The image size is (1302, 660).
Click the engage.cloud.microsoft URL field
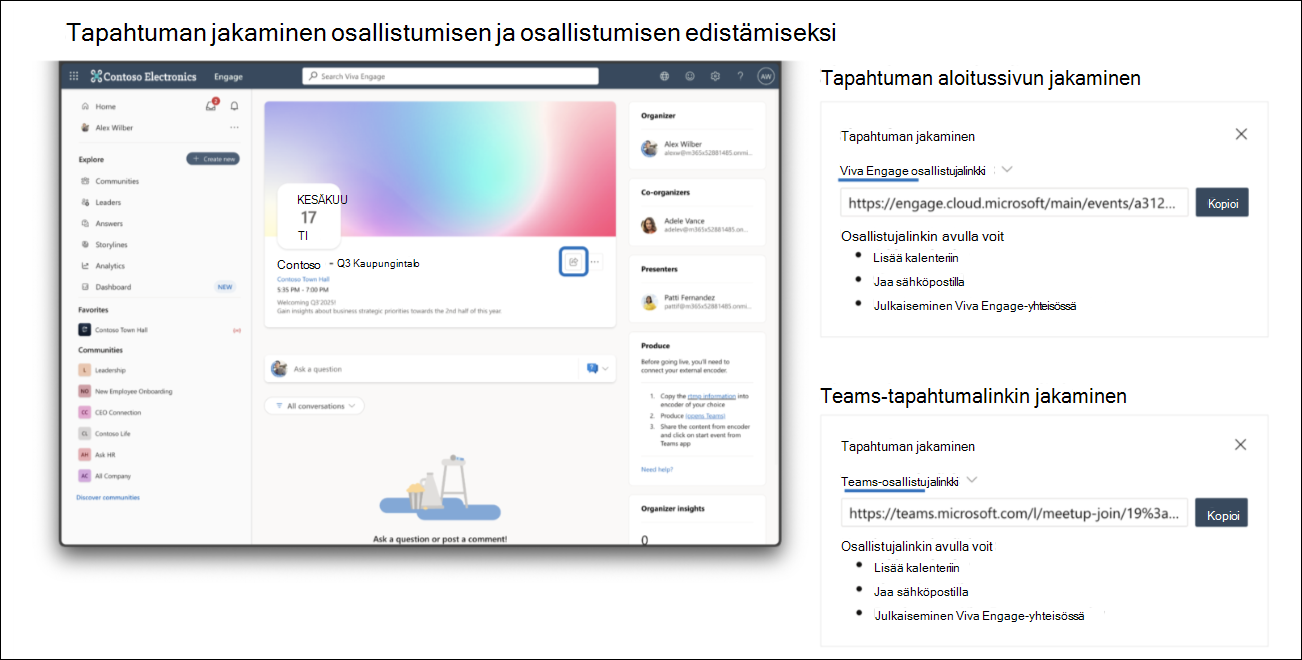1015,203
